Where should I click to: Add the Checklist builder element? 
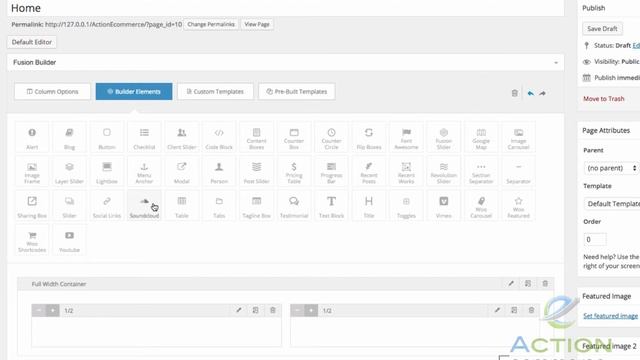tap(144, 138)
